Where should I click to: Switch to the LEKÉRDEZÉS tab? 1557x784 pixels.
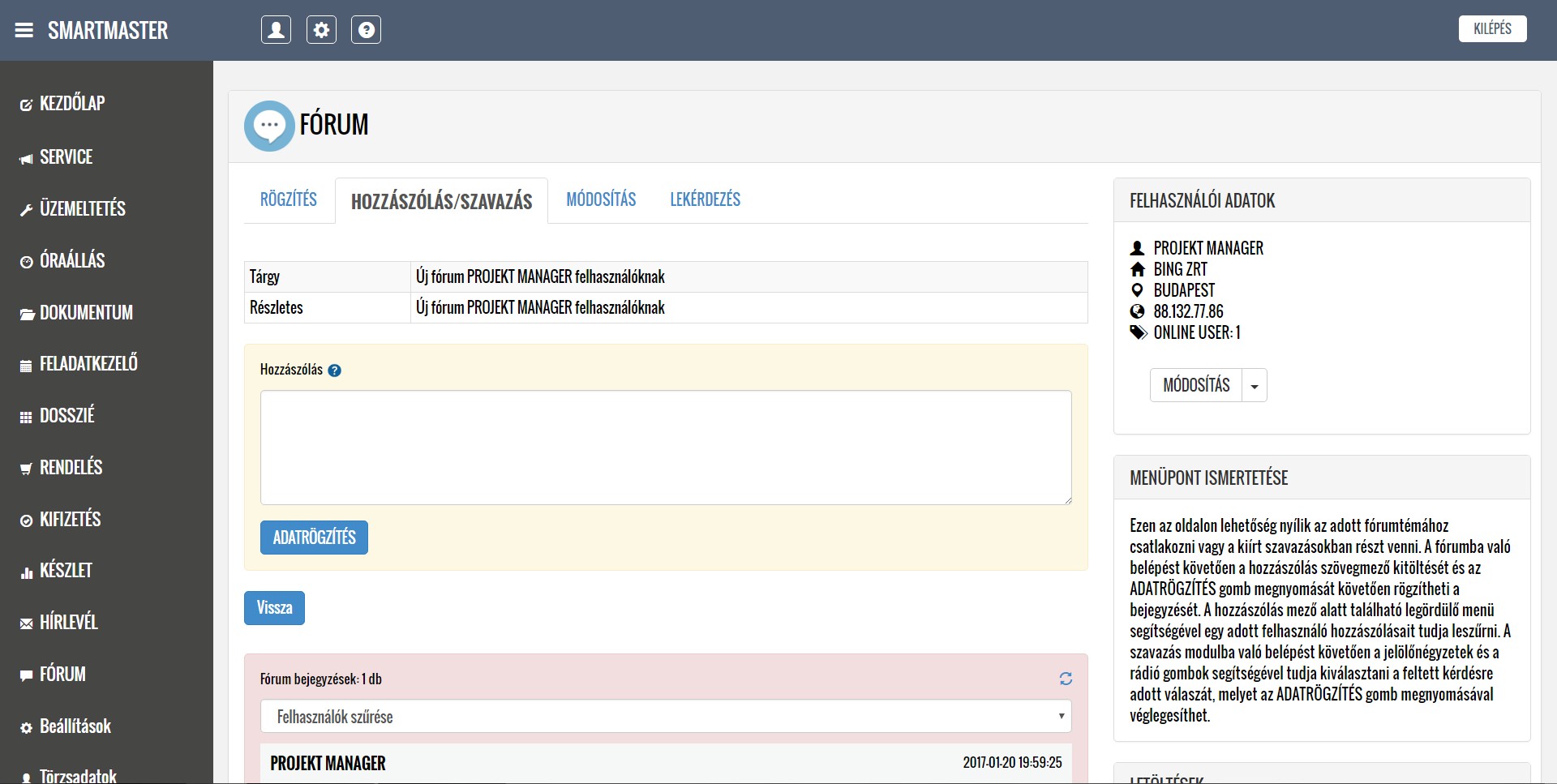(x=705, y=199)
